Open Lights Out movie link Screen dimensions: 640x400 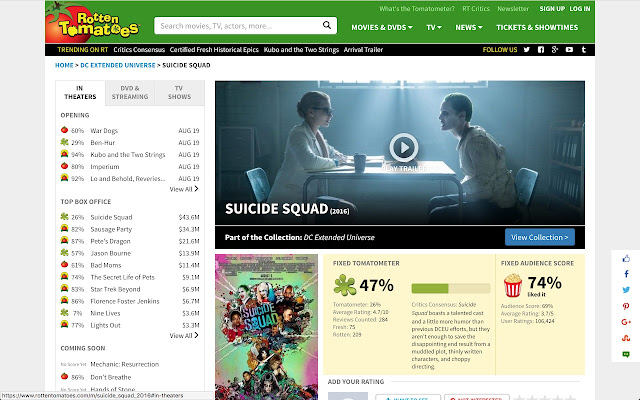(105, 325)
